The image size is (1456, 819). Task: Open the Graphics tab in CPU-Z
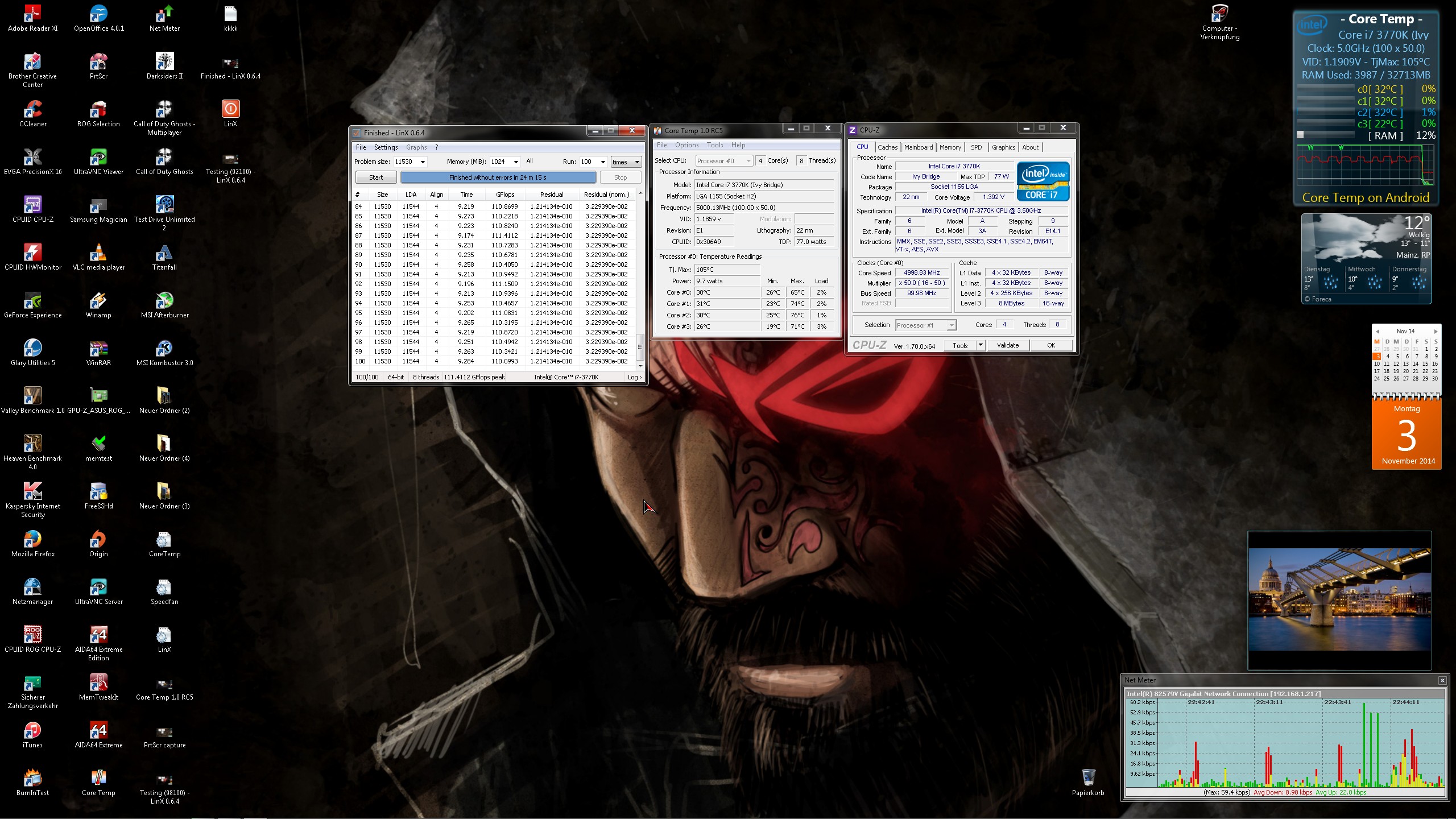pos(1003,147)
